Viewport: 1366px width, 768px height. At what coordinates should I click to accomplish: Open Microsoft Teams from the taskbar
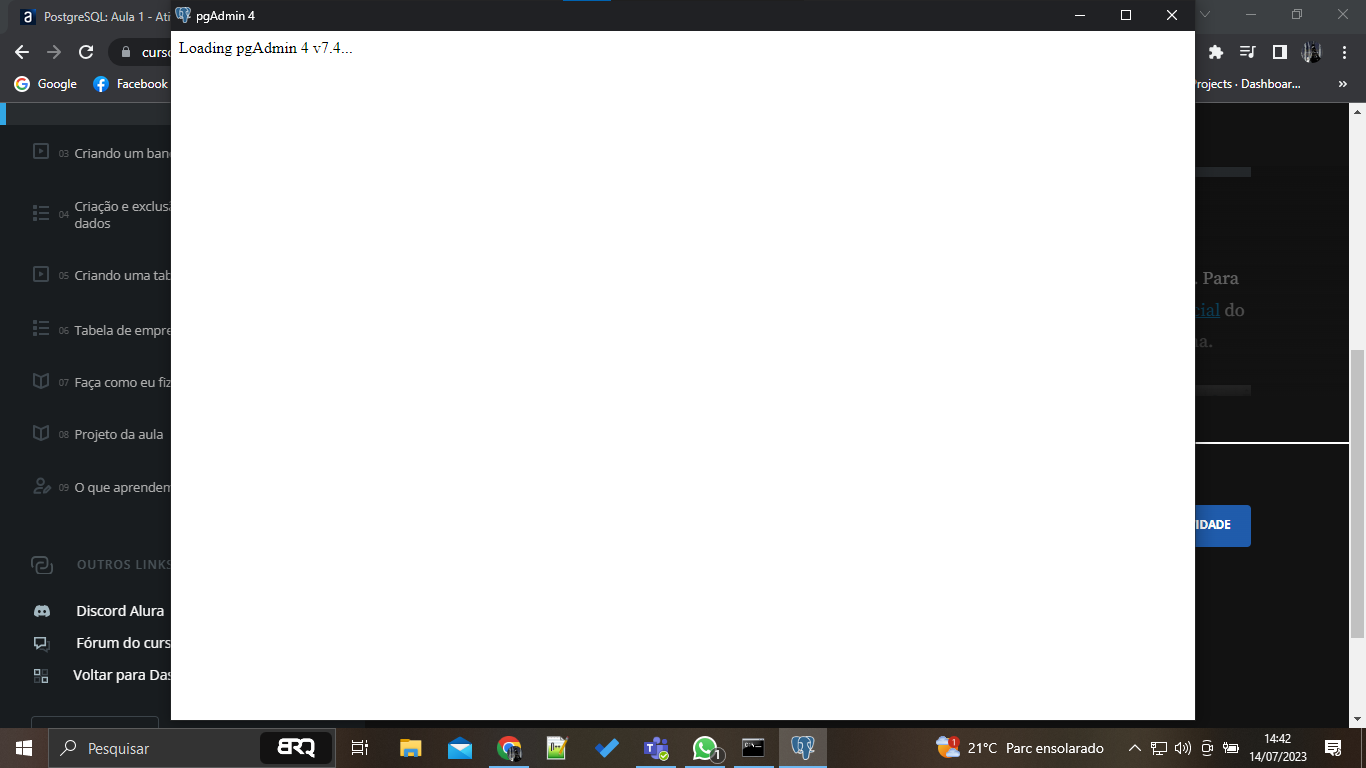tap(655, 748)
